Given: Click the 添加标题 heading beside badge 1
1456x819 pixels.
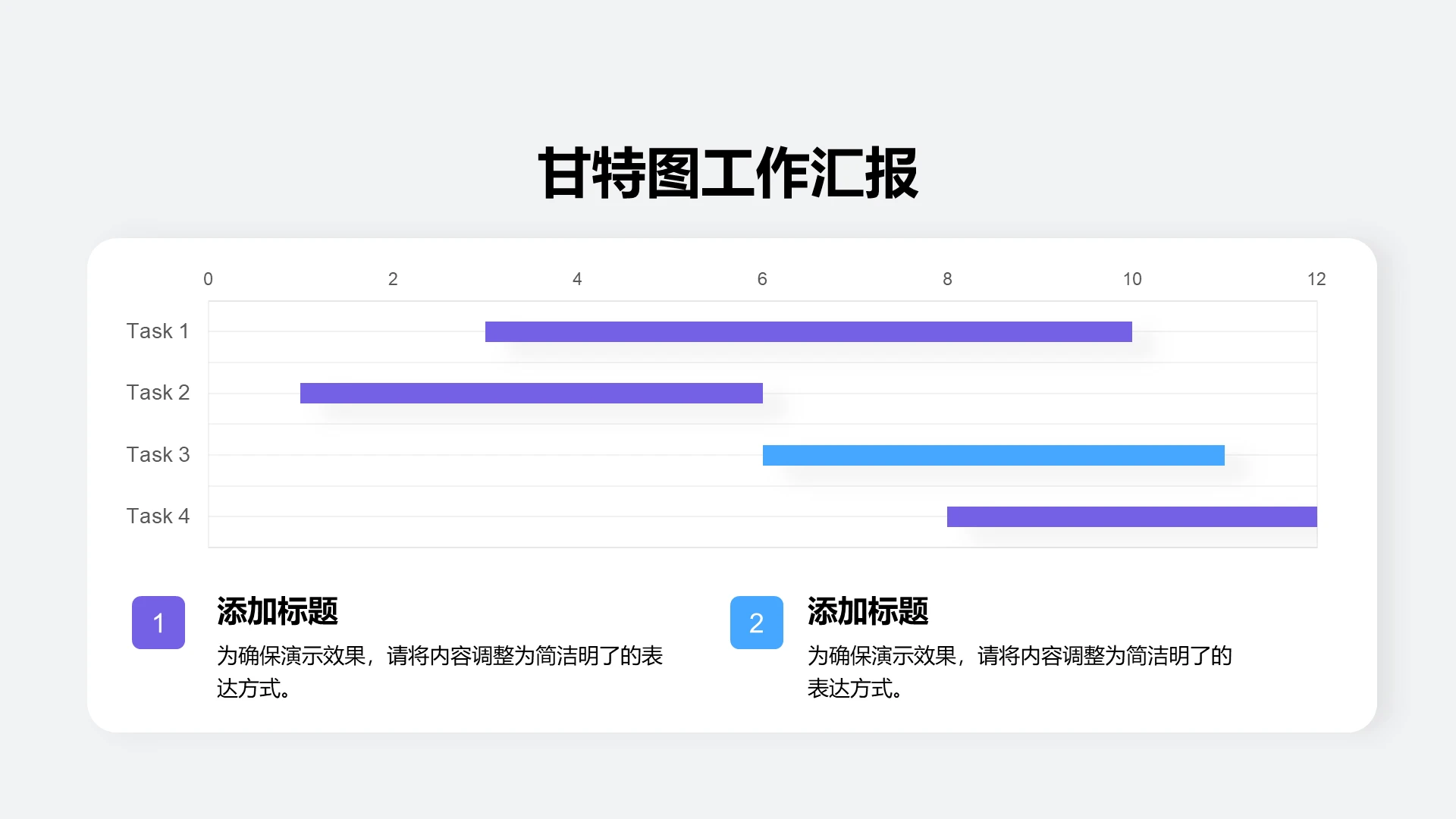Looking at the screenshot, I should (278, 611).
